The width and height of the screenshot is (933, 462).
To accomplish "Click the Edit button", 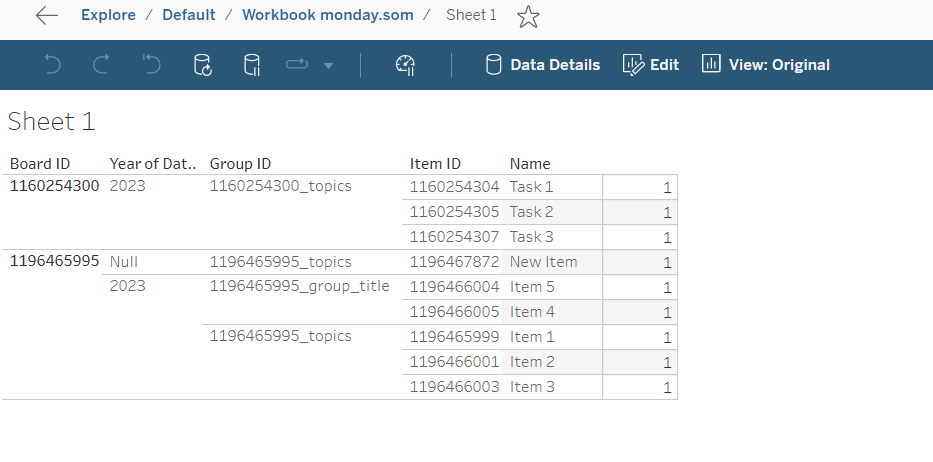I will 651,65.
